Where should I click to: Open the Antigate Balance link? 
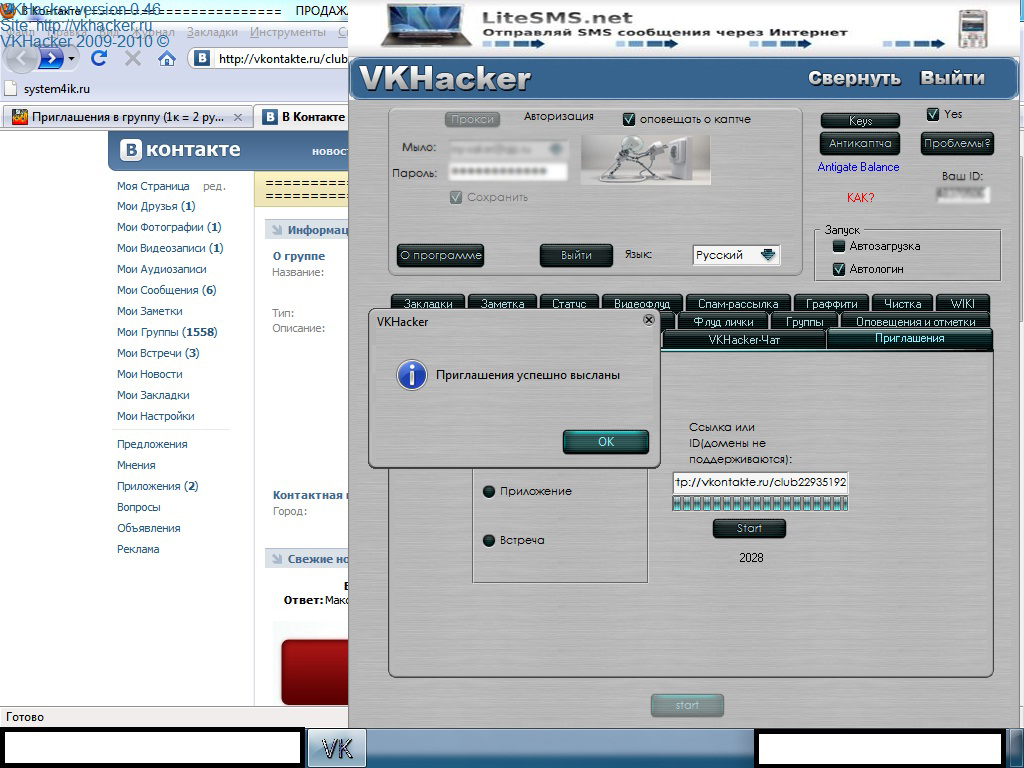[x=858, y=167]
